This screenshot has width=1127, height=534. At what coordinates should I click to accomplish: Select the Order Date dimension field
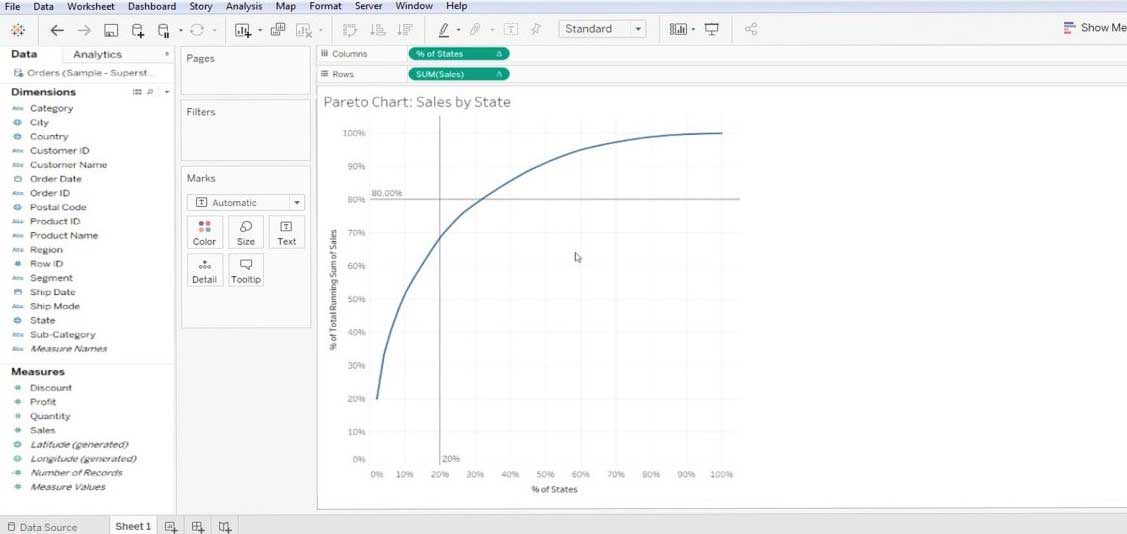55,179
